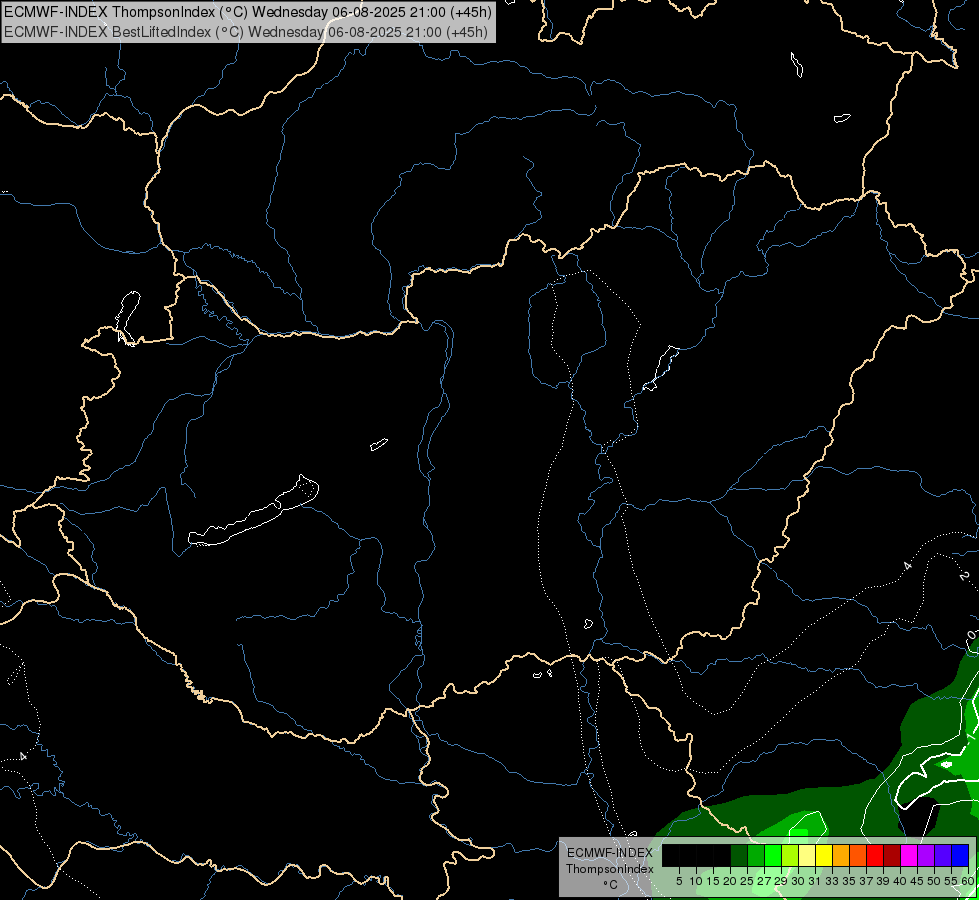Click the magenta 40–45 legend swatch
This screenshot has height=900, width=979.
[909, 855]
